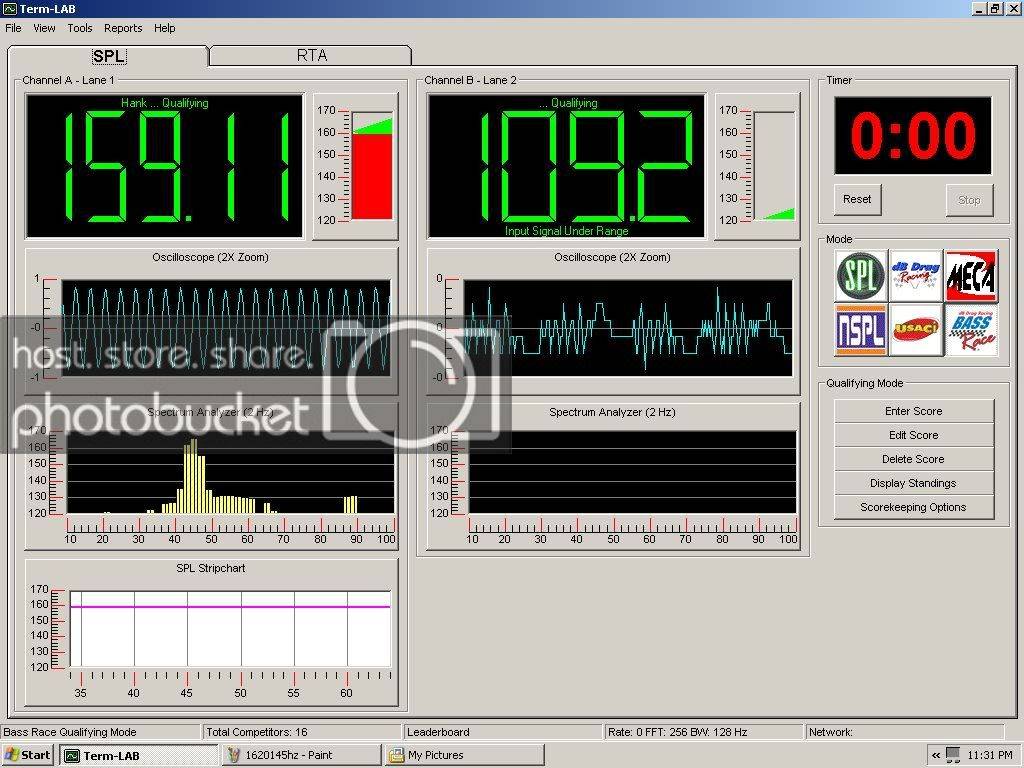The width and height of the screenshot is (1024, 768).
Task: Click the Channel B 109.2 SPL readout
Action: (566, 167)
